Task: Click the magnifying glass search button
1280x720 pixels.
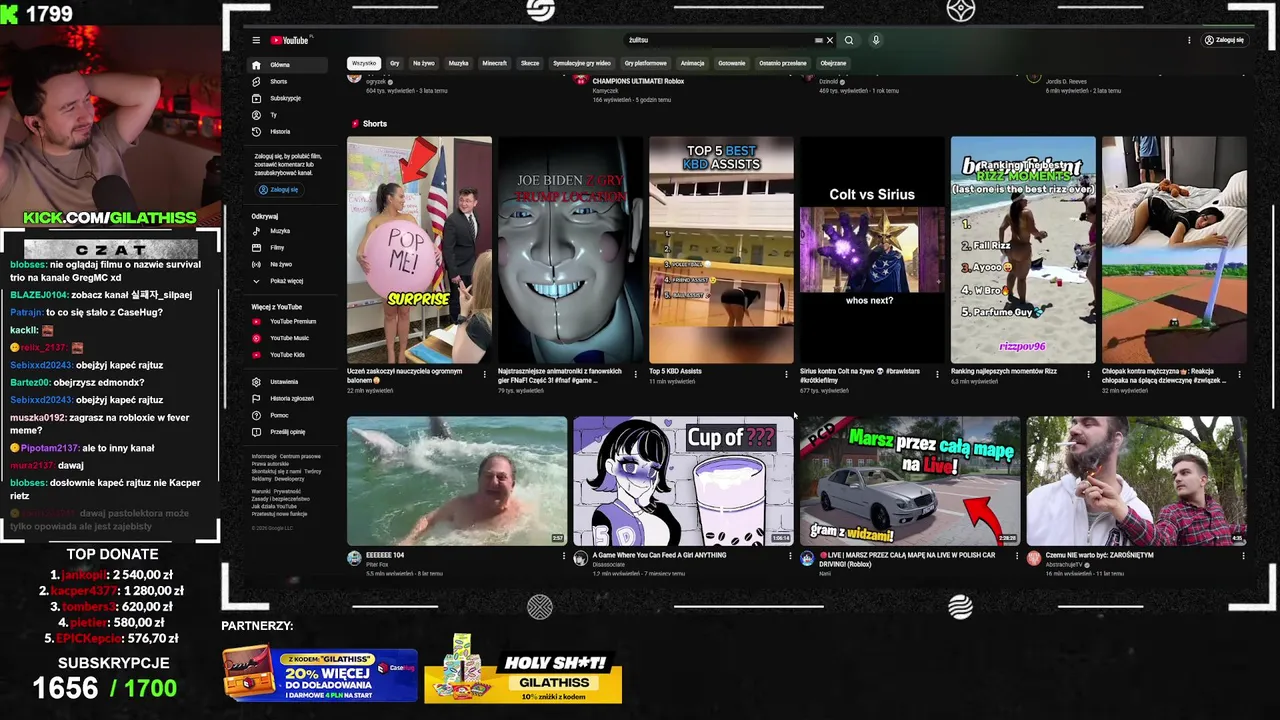Action: pyautogui.click(x=849, y=40)
